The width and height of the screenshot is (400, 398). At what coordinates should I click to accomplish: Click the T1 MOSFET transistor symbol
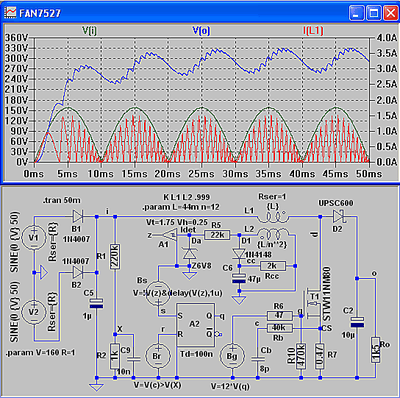(x=311, y=304)
